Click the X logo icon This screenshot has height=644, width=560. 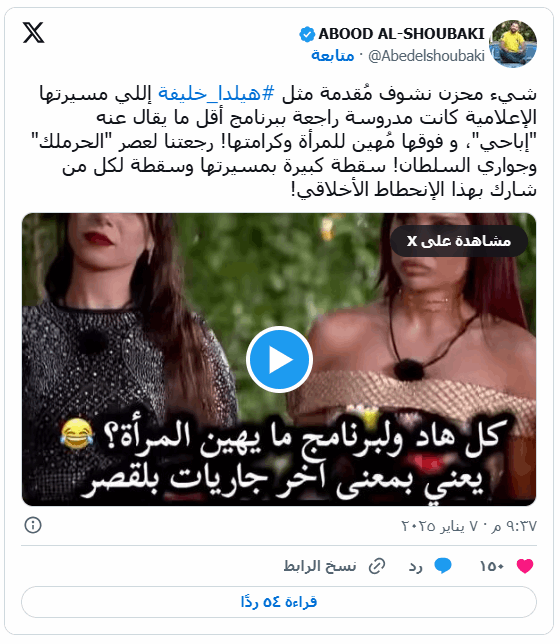coord(33,33)
